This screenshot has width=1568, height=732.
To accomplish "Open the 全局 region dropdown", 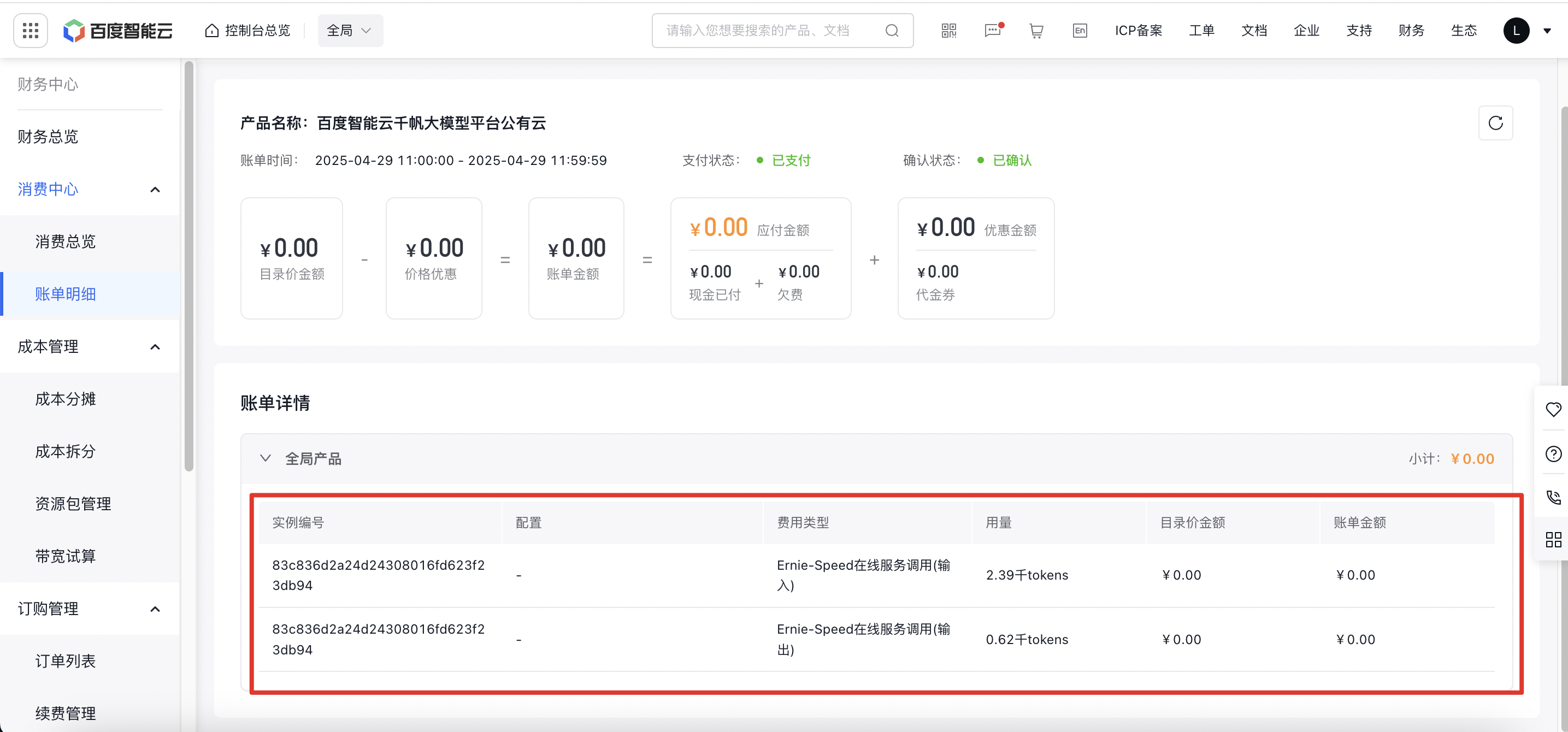I will coord(350,31).
